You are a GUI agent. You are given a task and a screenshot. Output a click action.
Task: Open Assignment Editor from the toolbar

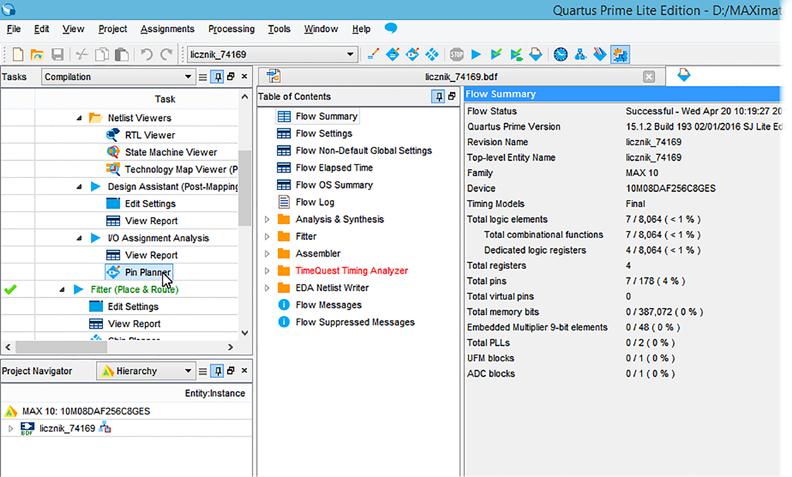tap(393, 54)
